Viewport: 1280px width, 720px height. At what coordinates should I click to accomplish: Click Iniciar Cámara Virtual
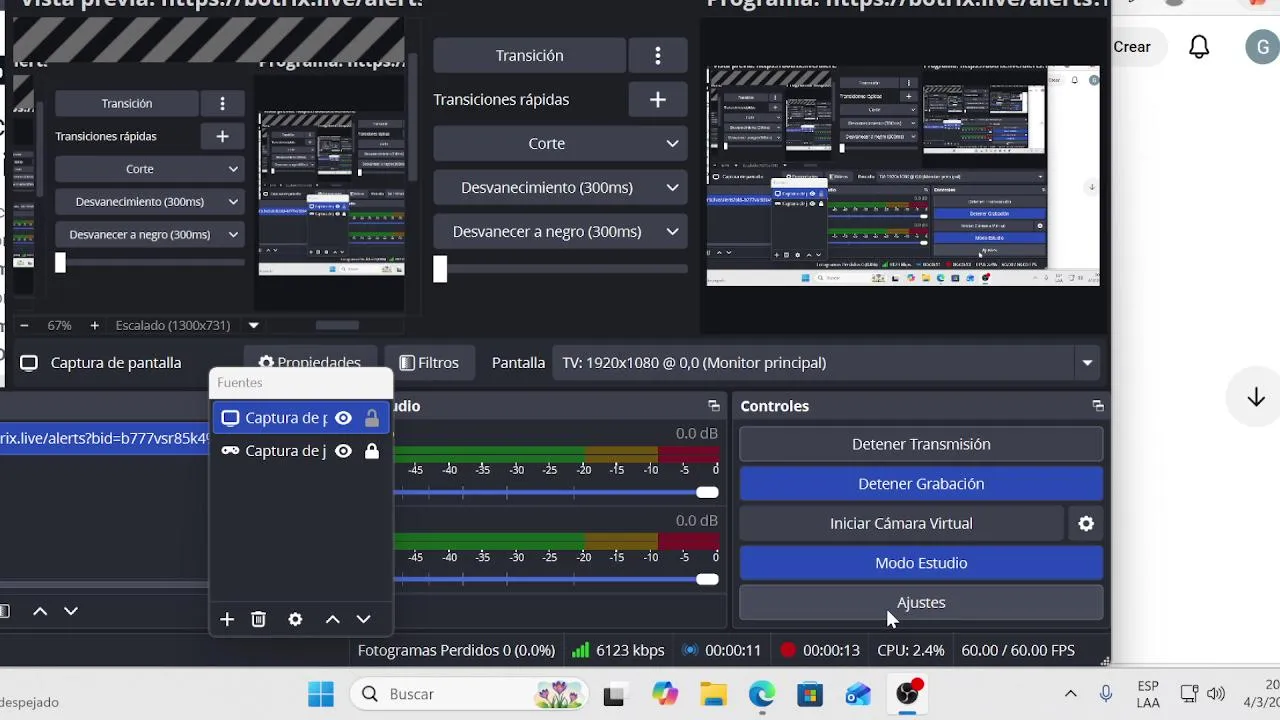coord(901,523)
